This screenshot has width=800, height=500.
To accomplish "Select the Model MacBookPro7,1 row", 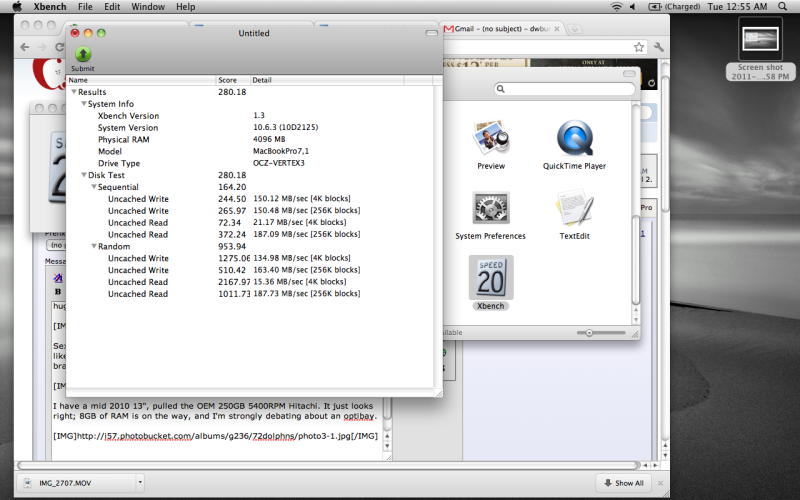I will tap(250, 151).
